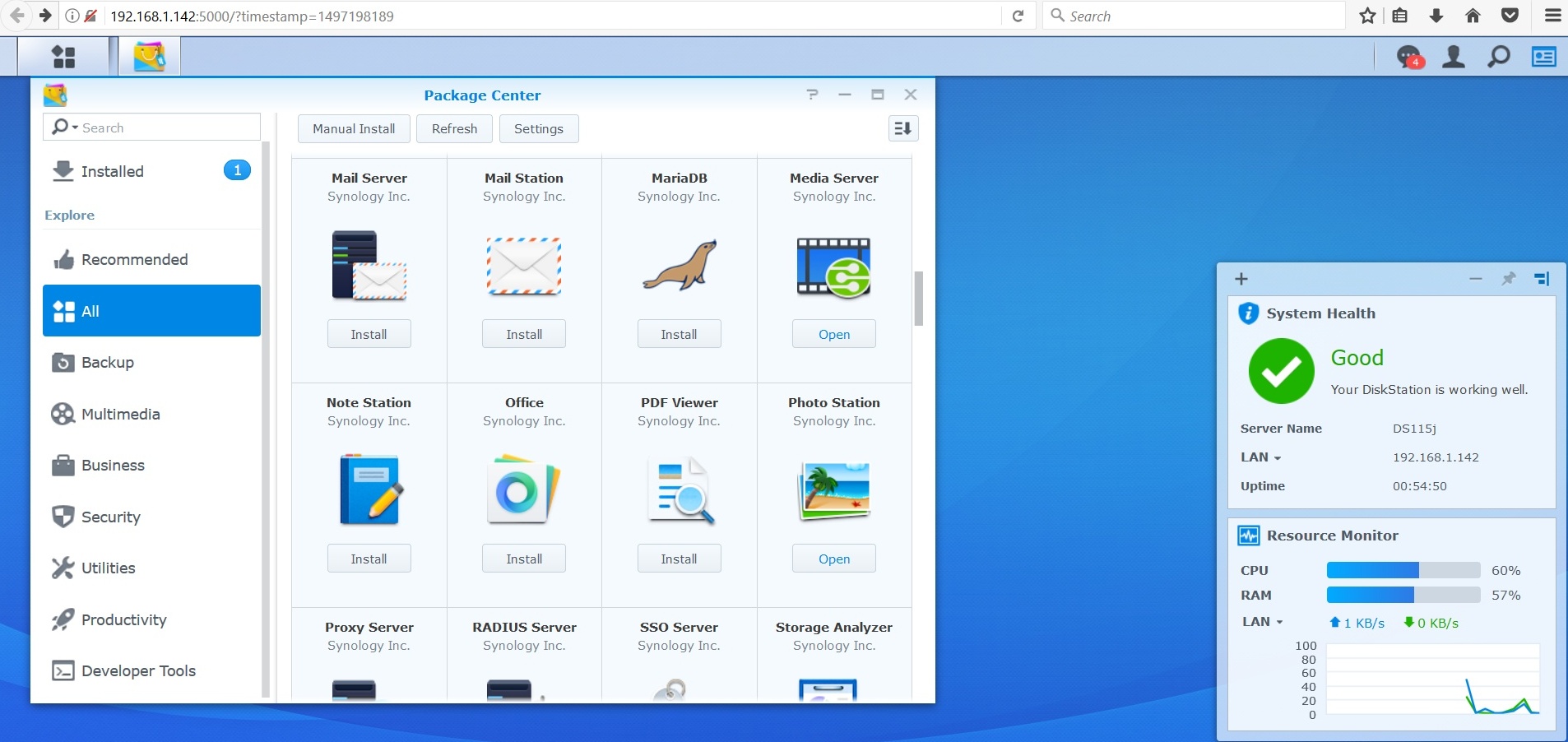Click the MariaDB seal icon
Image resolution: width=1568 pixels, height=742 pixels.
tap(680, 265)
